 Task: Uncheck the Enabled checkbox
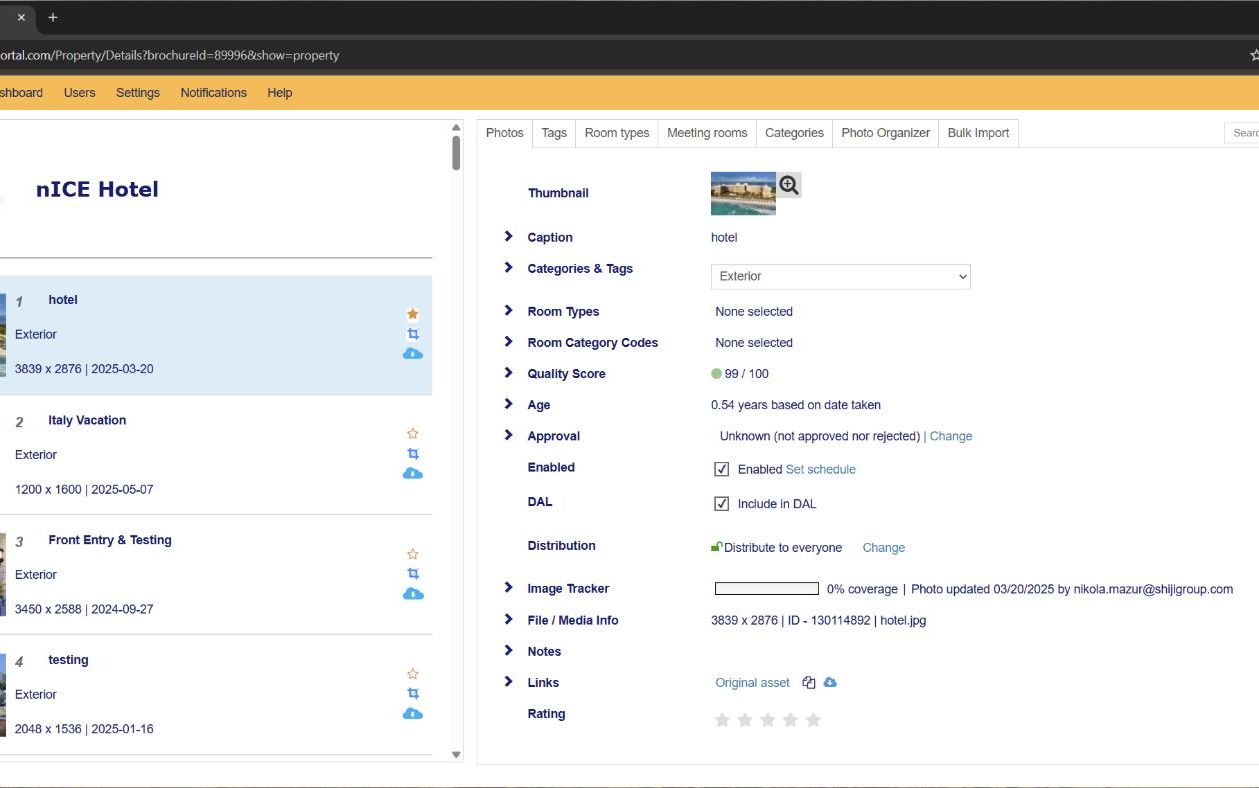pyautogui.click(x=721, y=469)
